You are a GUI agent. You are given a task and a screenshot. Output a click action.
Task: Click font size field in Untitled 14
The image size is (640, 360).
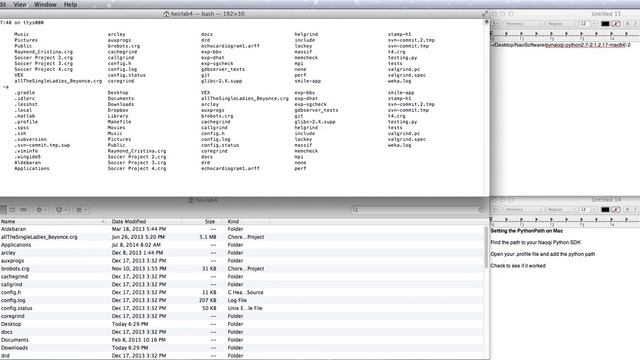(x=584, y=209)
